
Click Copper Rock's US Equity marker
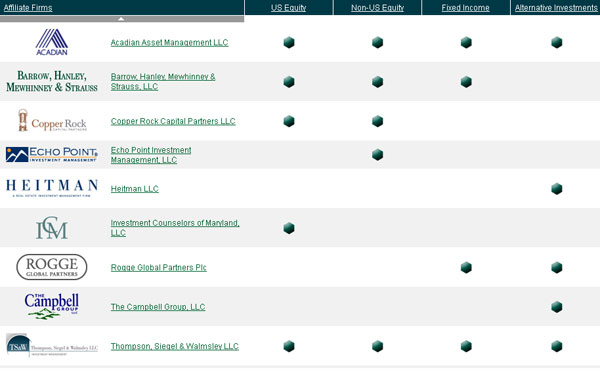tap(289, 121)
